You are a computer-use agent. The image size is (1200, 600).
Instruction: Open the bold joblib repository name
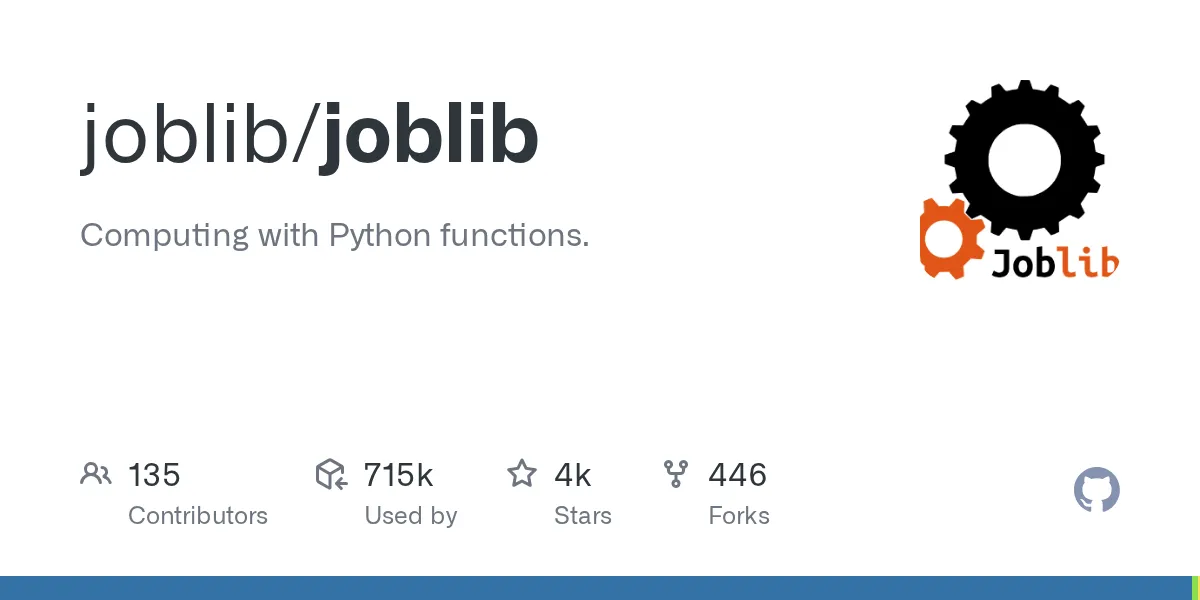429,136
